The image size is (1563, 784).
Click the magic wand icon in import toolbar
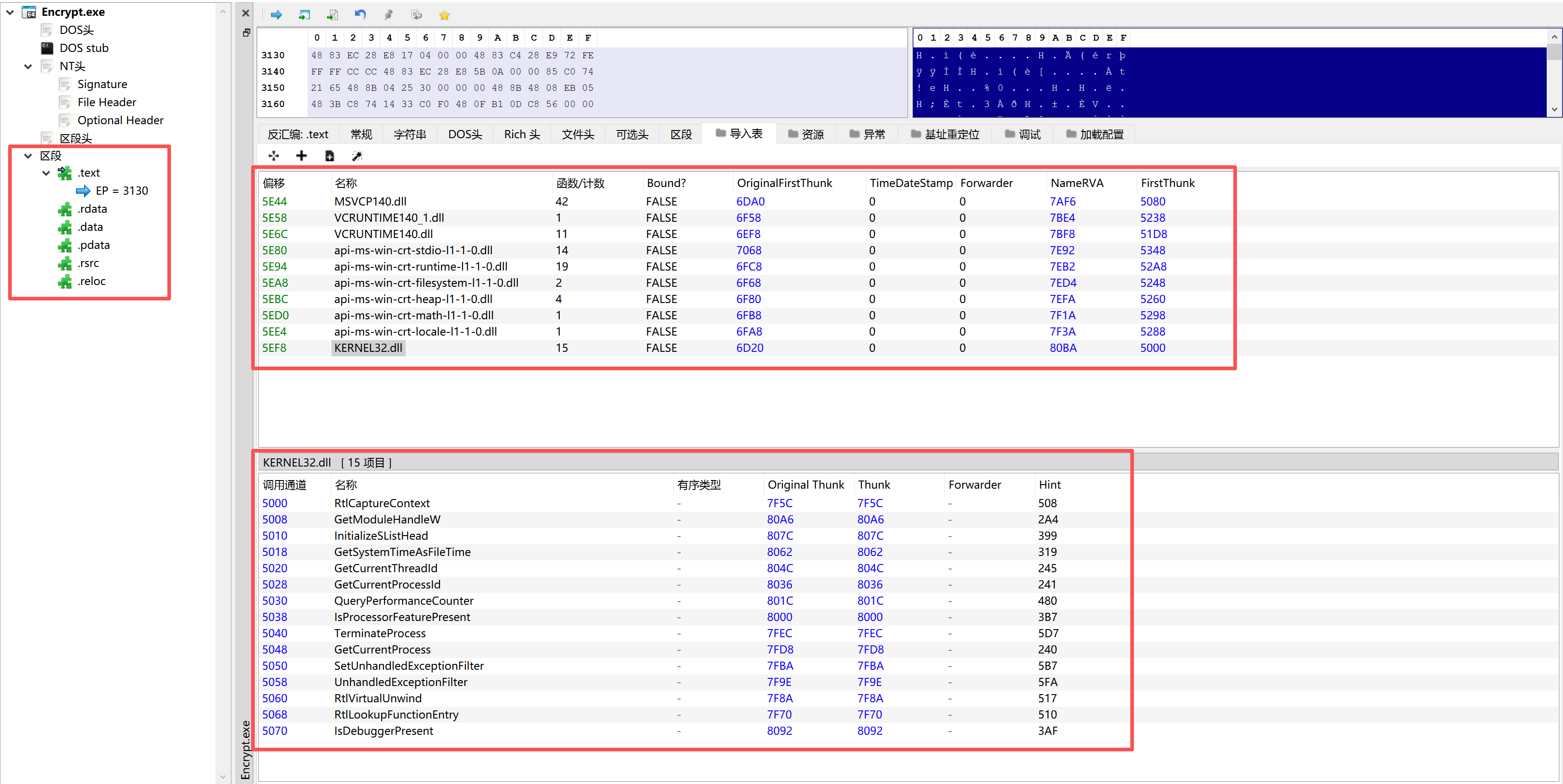click(x=357, y=156)
